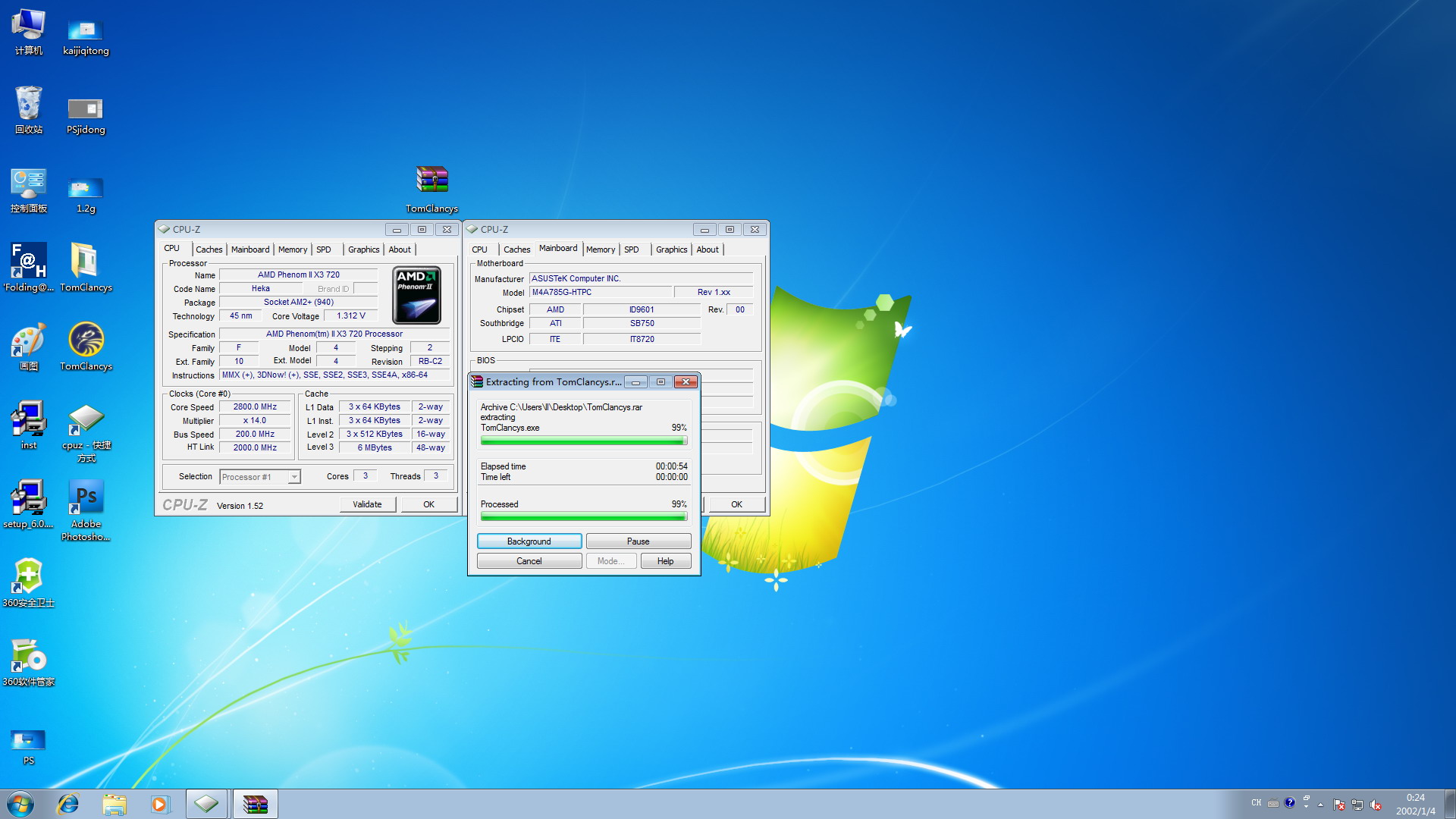Open the Folding@home desktop shortcut
Screen dimensions: 1456x819
(28, 262)
